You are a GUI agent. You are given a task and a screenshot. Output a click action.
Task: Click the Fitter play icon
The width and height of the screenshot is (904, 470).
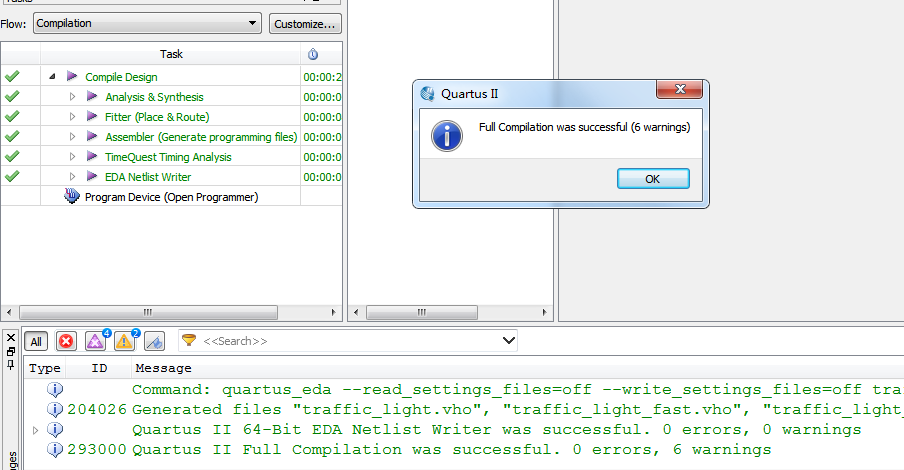tap(92, 116)
